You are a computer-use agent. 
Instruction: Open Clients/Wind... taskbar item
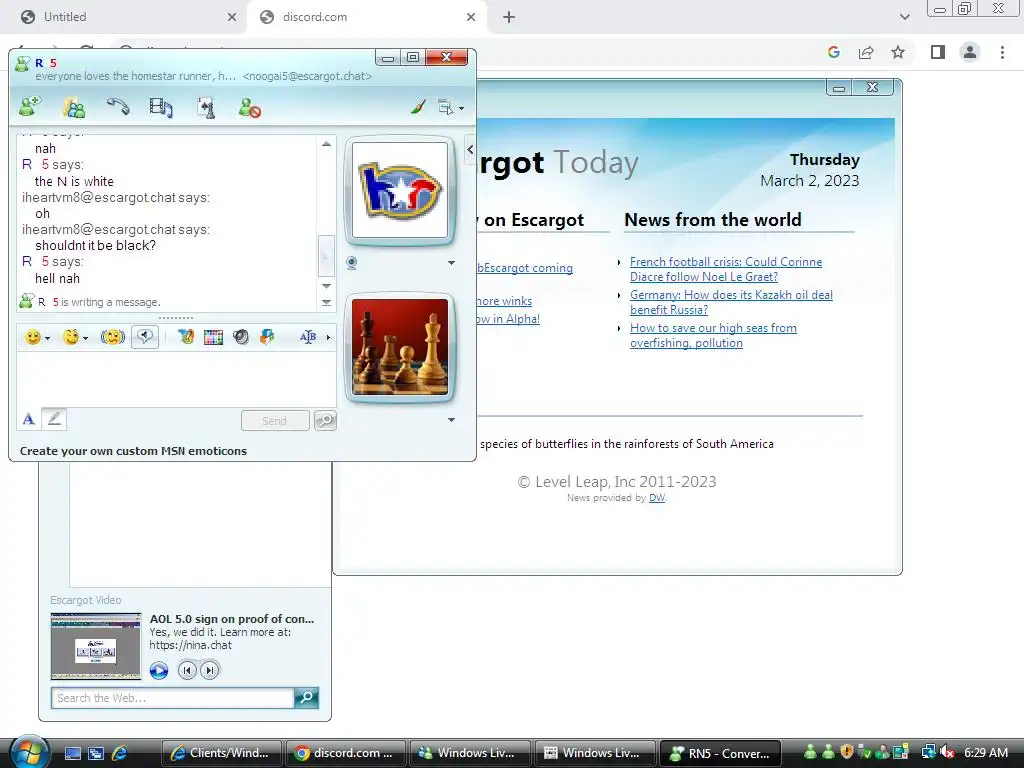221,753
